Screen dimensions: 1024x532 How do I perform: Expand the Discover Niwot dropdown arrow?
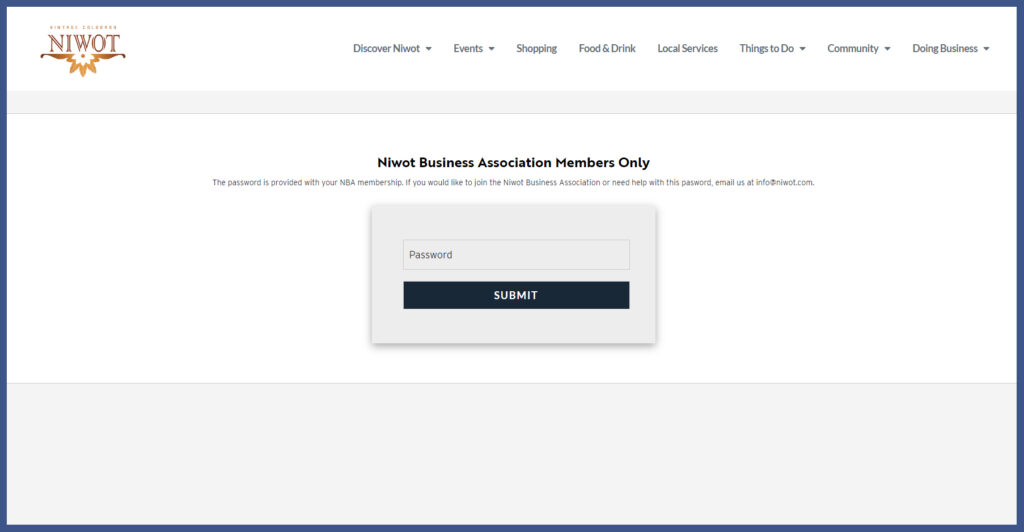click(x=428, y=49)
